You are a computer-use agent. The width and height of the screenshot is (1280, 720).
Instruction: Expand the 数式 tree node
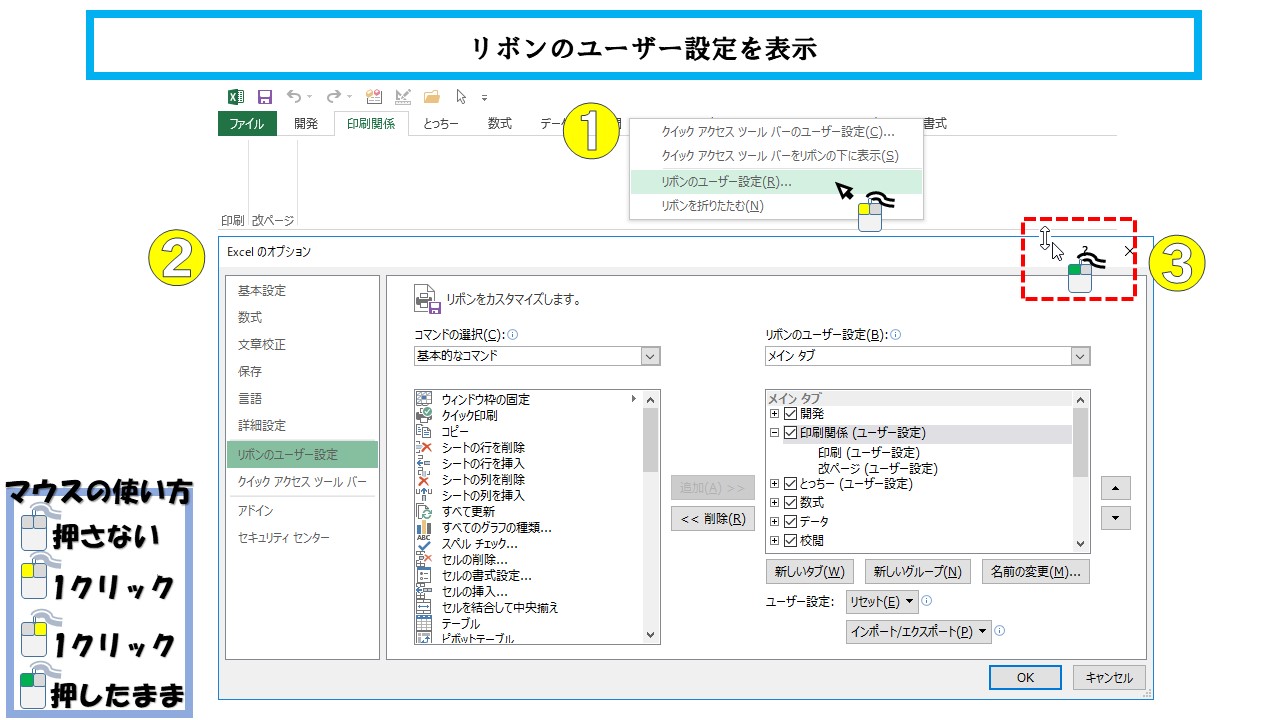pyautogui.click(x=775, y=503)
